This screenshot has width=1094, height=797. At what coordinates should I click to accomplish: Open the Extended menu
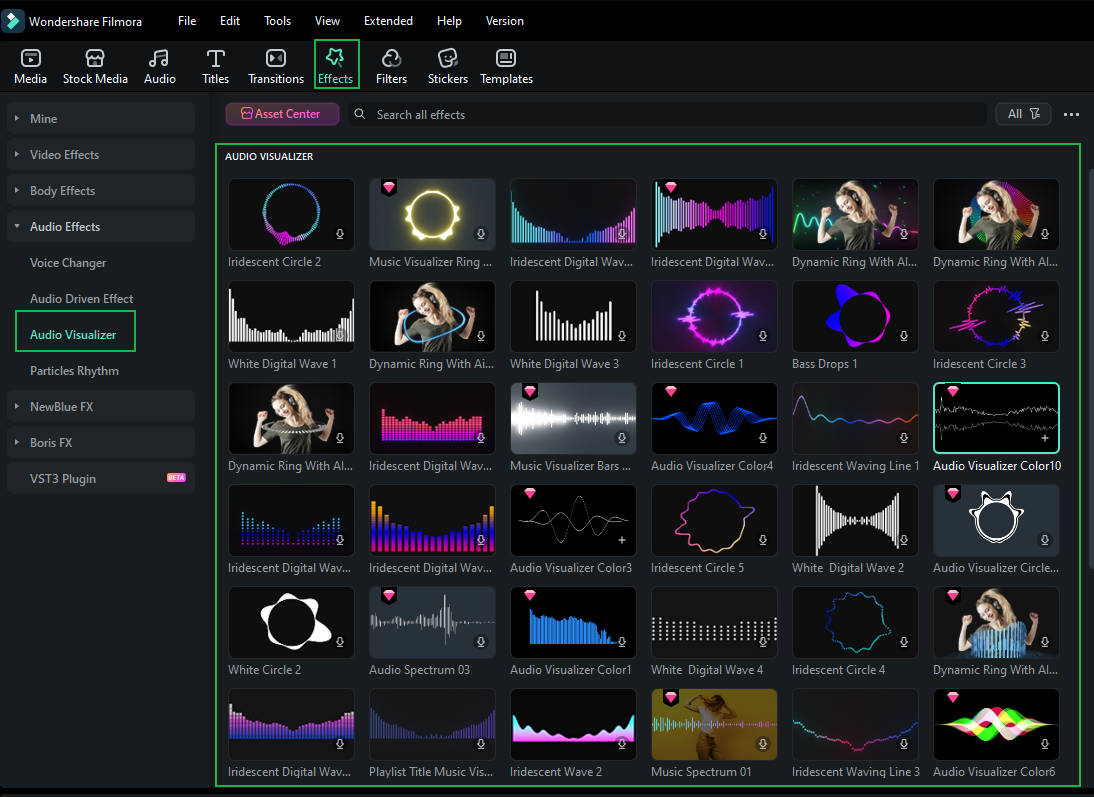[x=388, y=21]
